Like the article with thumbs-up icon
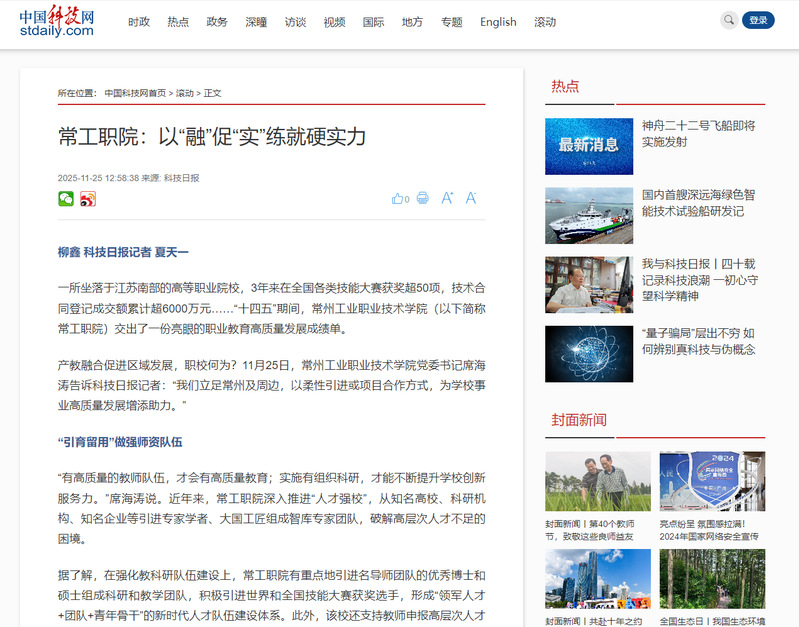Screen dimensions: 799x627 [398, 199]
